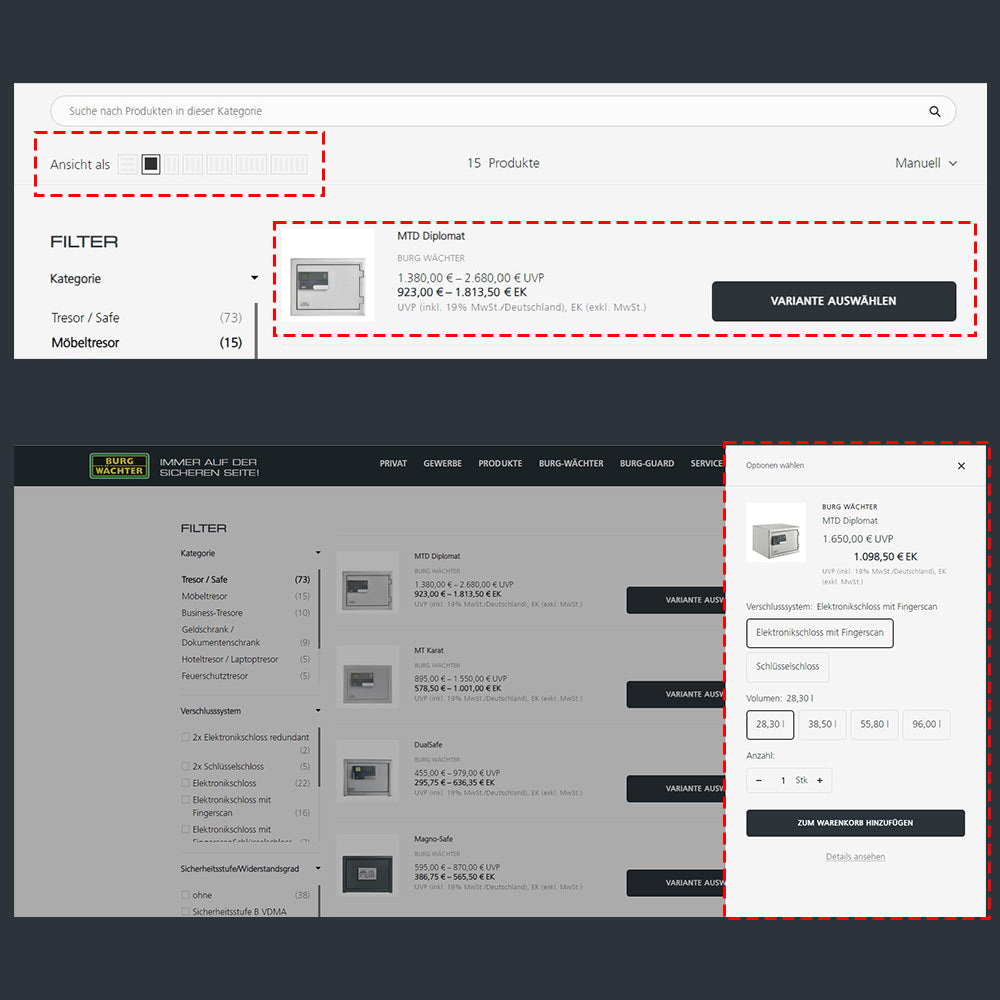The image size is (1000, 1000).
Task: Open the MT Karat product thumbnail
Action: click(x=368, y=677)
